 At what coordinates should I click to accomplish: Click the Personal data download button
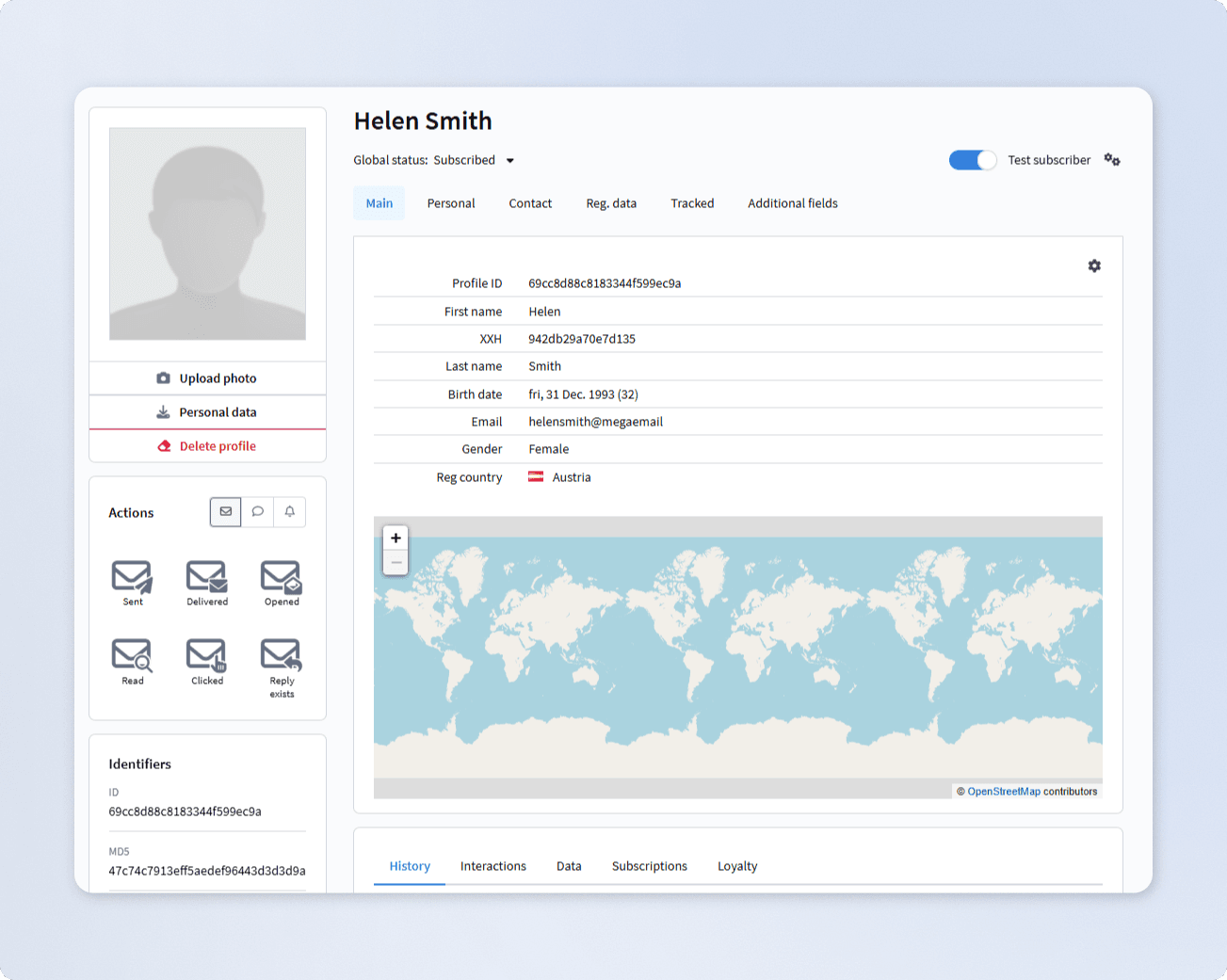click(207, 412)
